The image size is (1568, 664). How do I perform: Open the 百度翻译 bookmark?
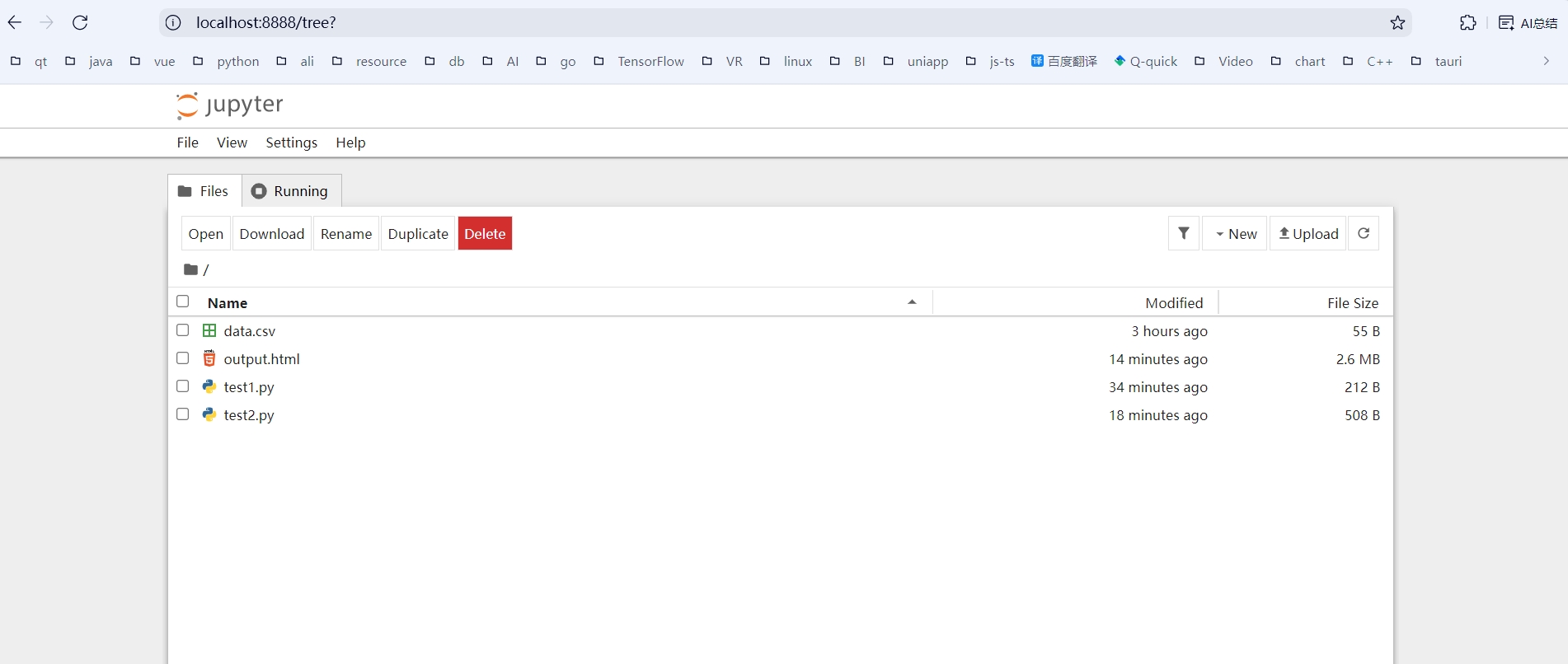point(1064,61)
